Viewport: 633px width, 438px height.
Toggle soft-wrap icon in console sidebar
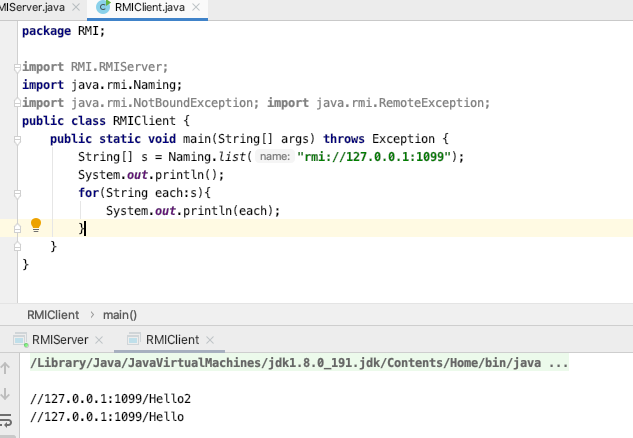[x=6, y=420]
